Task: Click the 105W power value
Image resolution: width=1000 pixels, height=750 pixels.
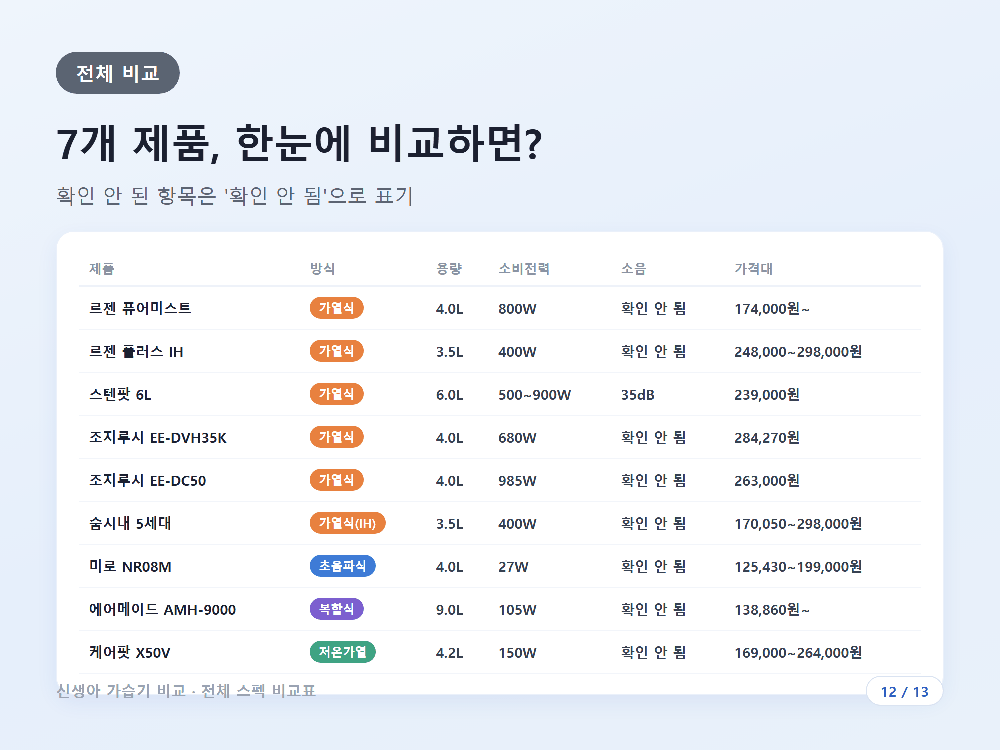Action: [517, 610]
